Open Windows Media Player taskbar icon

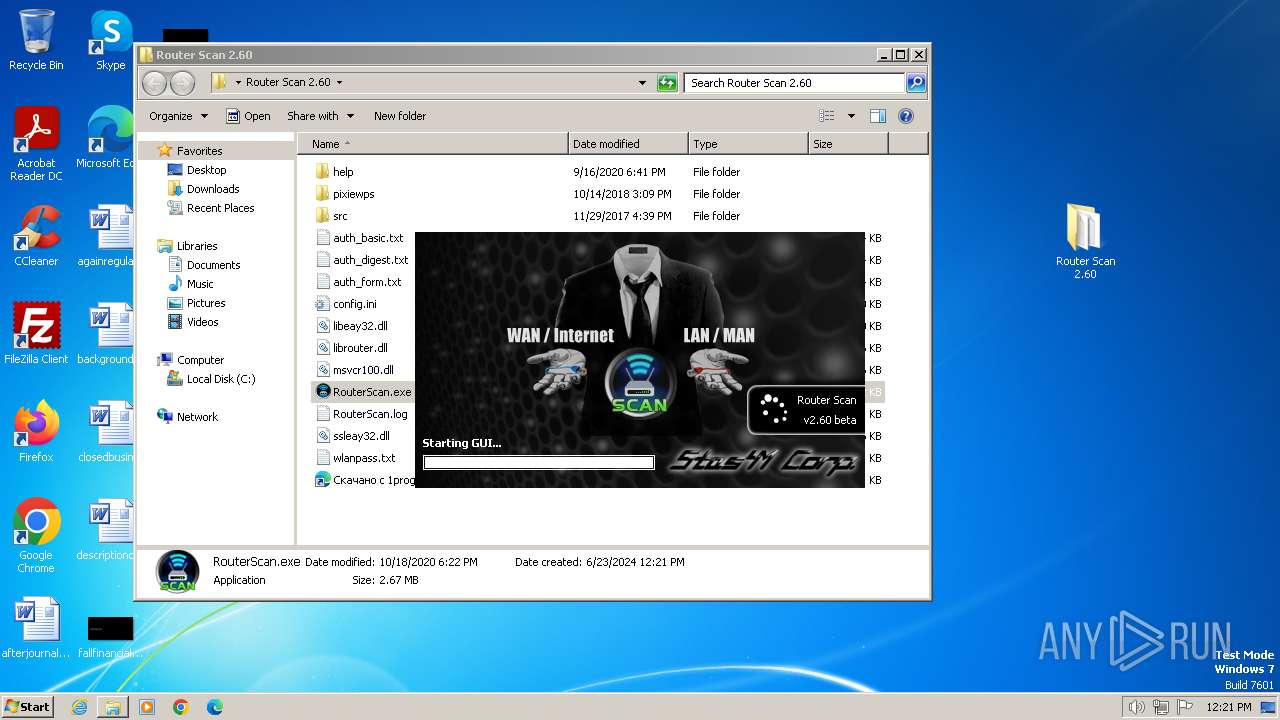pos(147,707)
